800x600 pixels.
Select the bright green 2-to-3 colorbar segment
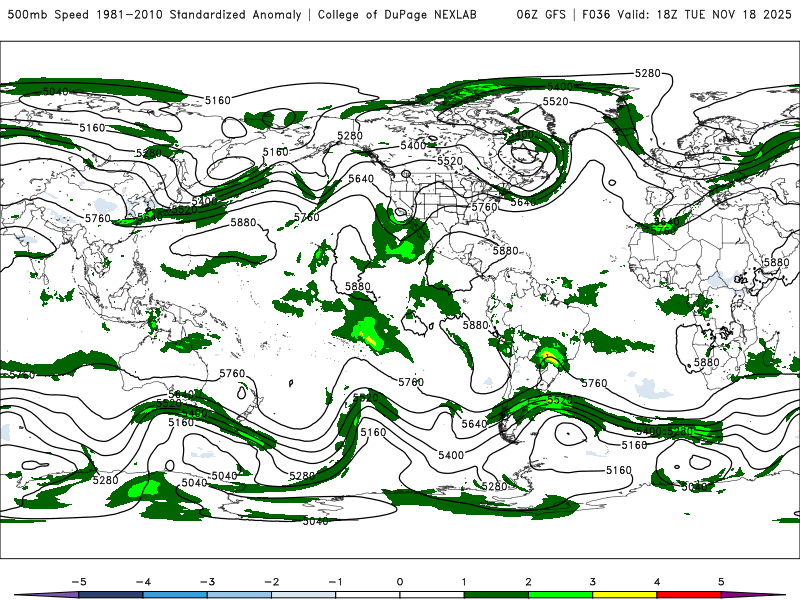coord(560,595)
